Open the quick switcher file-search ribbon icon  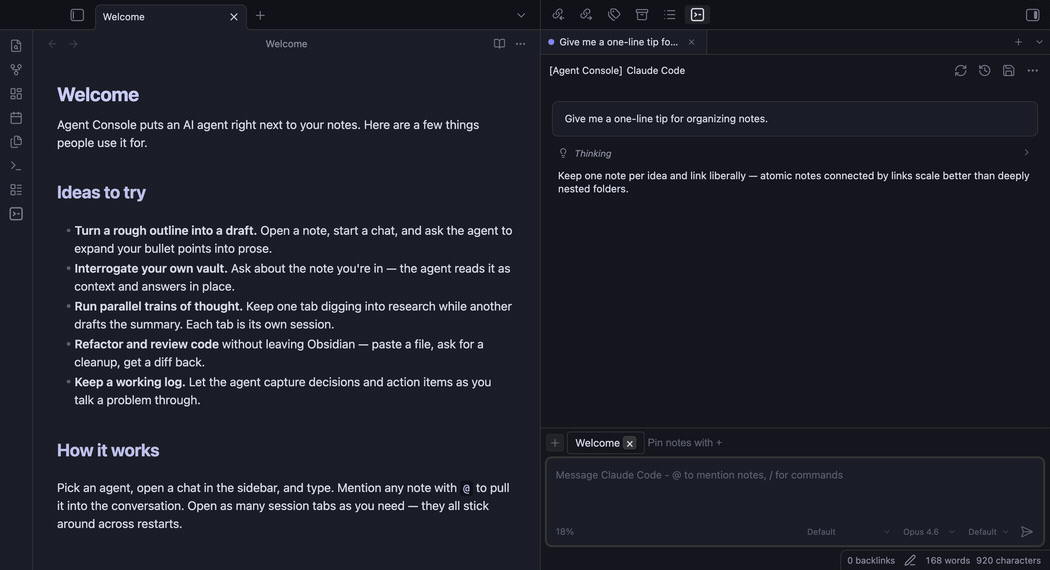(x=16, y=46)
